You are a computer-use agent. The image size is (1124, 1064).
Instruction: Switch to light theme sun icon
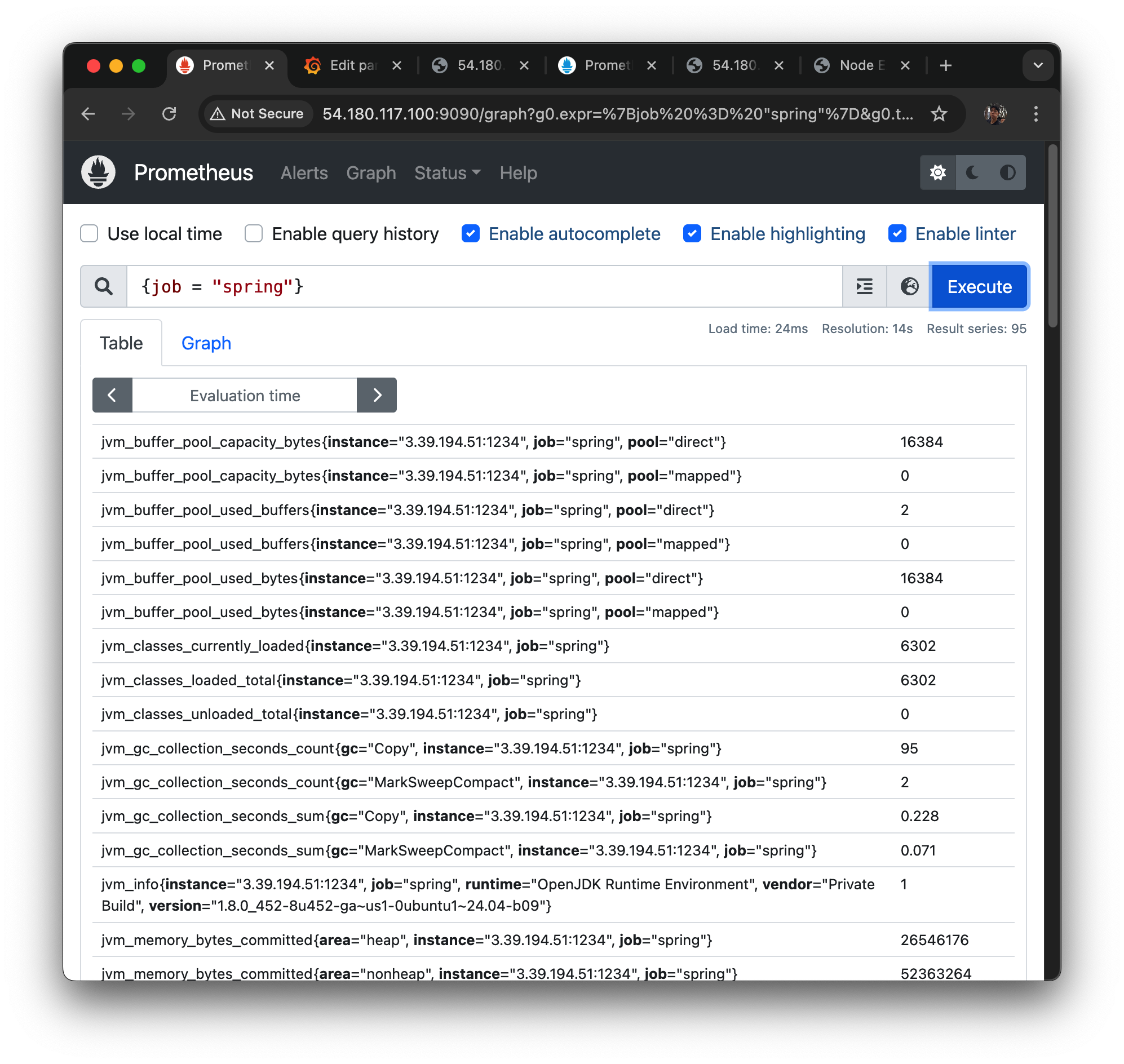click(937, 172)
